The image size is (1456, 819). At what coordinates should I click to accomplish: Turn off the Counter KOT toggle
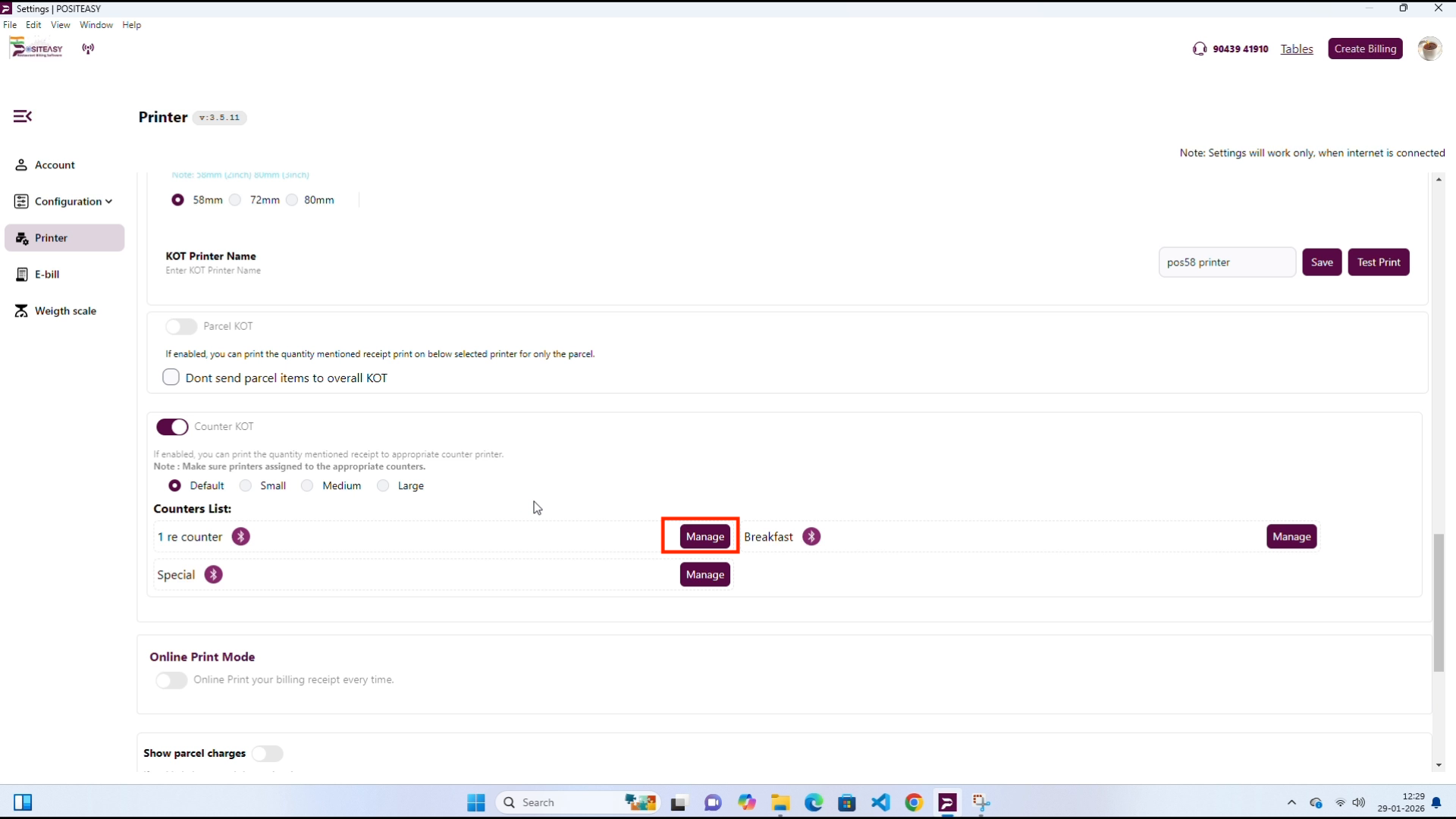click(x=172, y=427)
